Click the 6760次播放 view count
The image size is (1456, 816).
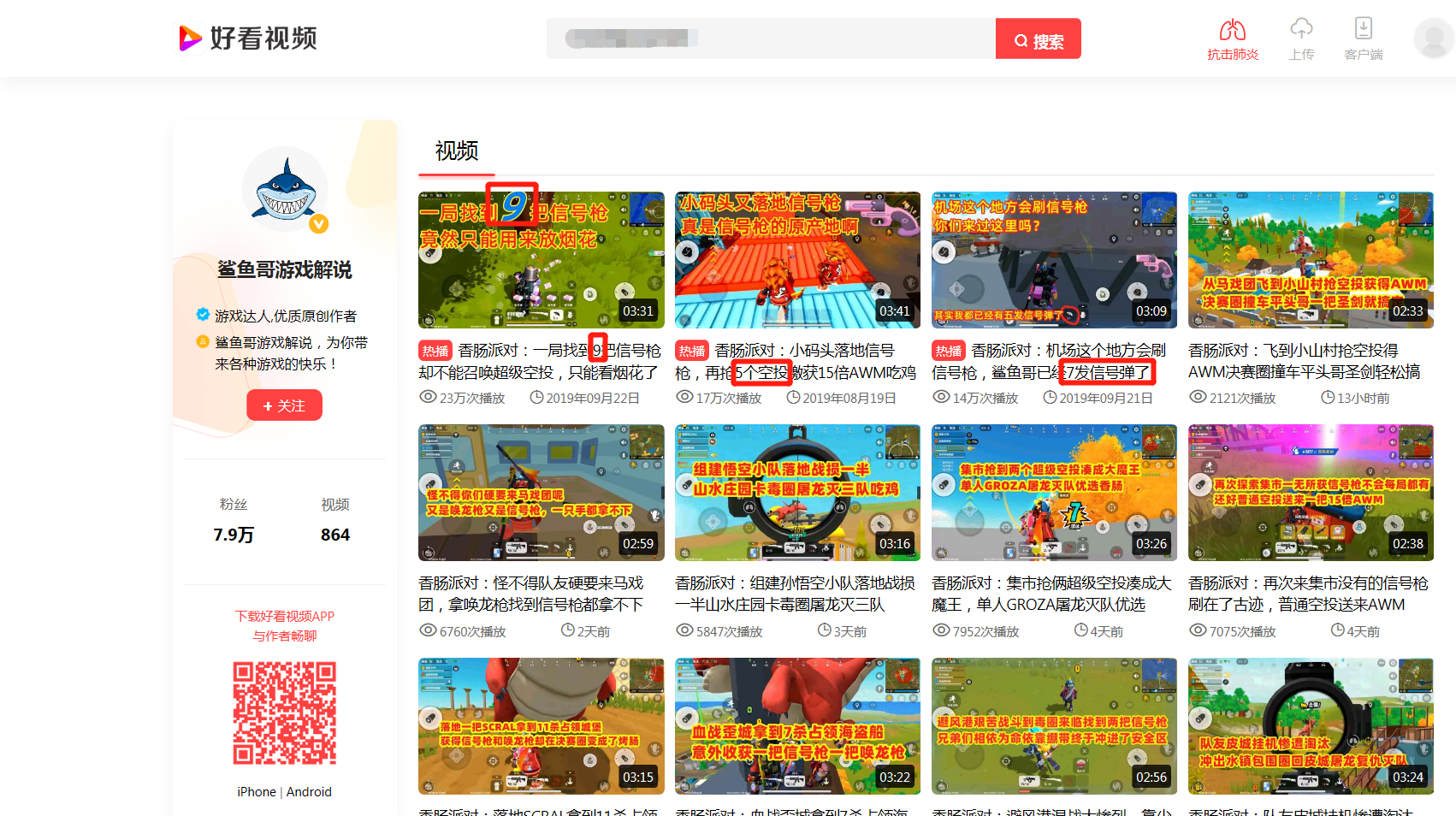click(x=463, y=631)
